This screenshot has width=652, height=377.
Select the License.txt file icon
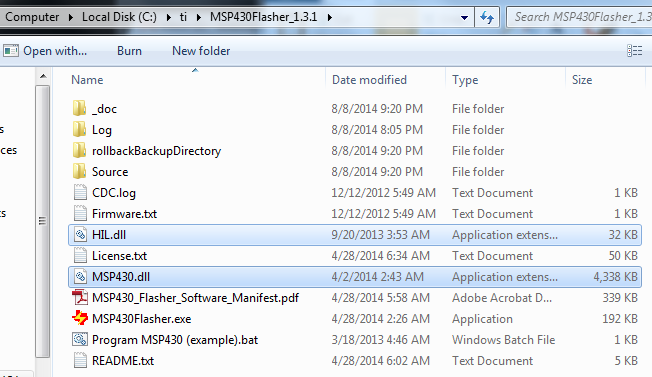coord(80,256)
